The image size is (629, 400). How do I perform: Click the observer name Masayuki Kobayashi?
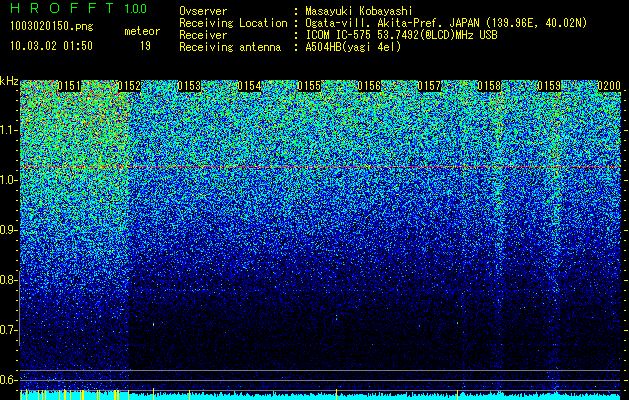click(358, 11)
